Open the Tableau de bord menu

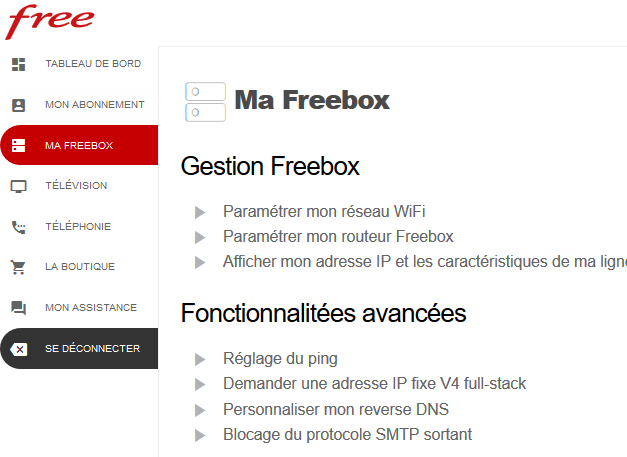(x=93, y=64)
